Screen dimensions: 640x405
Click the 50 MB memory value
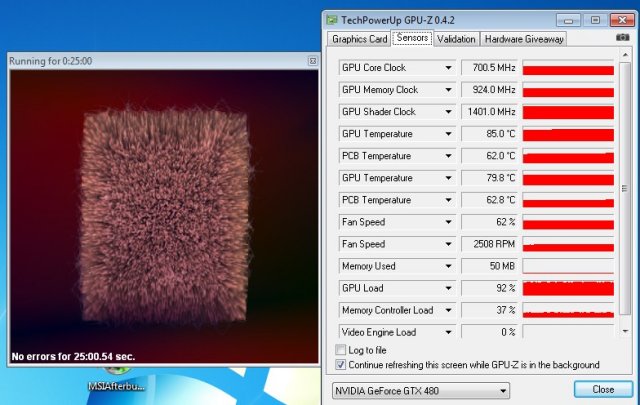489,266
